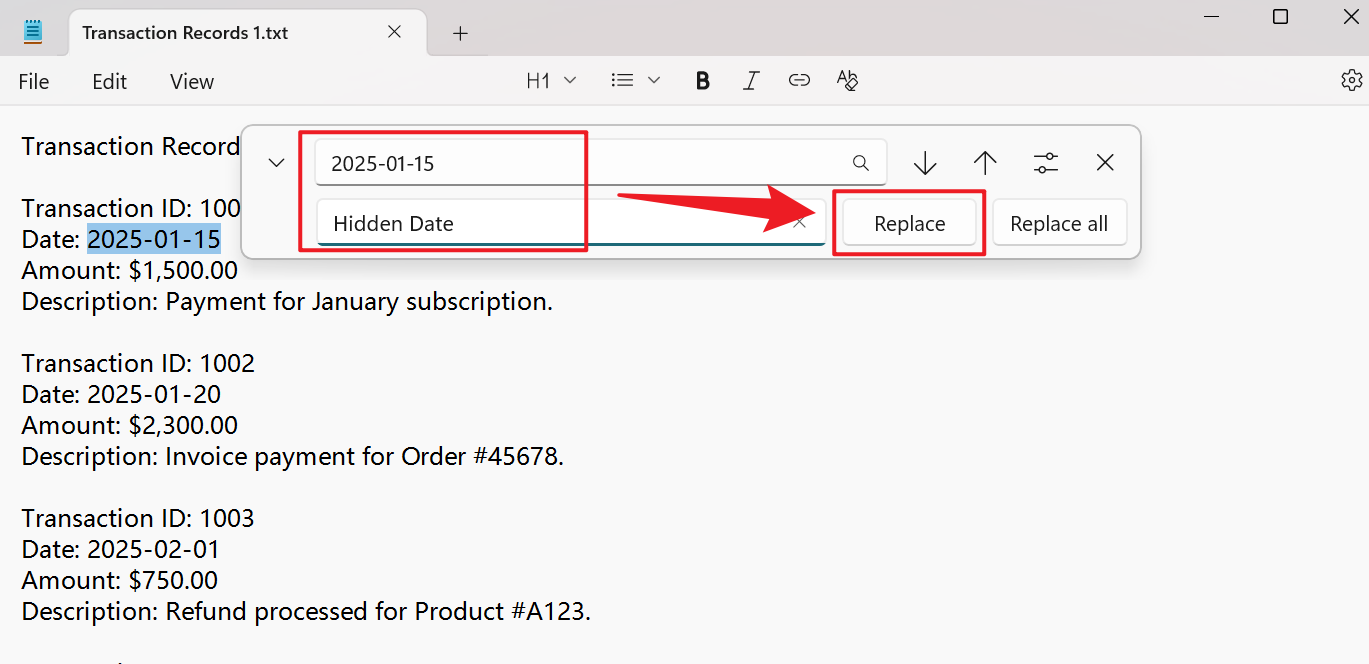Maximize the Notepad window

pos(1280,17)
